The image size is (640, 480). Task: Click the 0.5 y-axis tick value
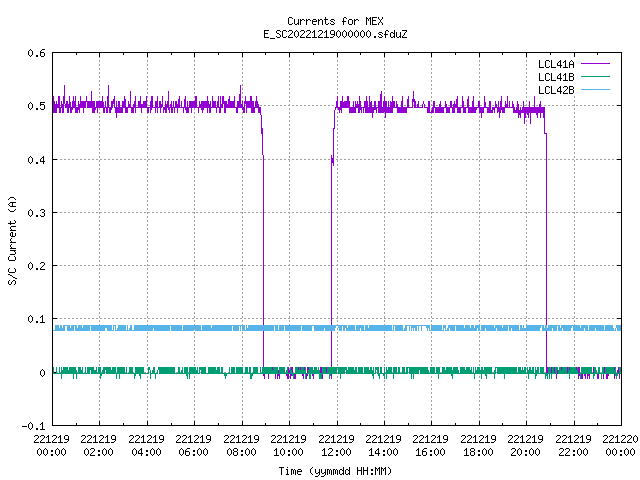point(36,106)
